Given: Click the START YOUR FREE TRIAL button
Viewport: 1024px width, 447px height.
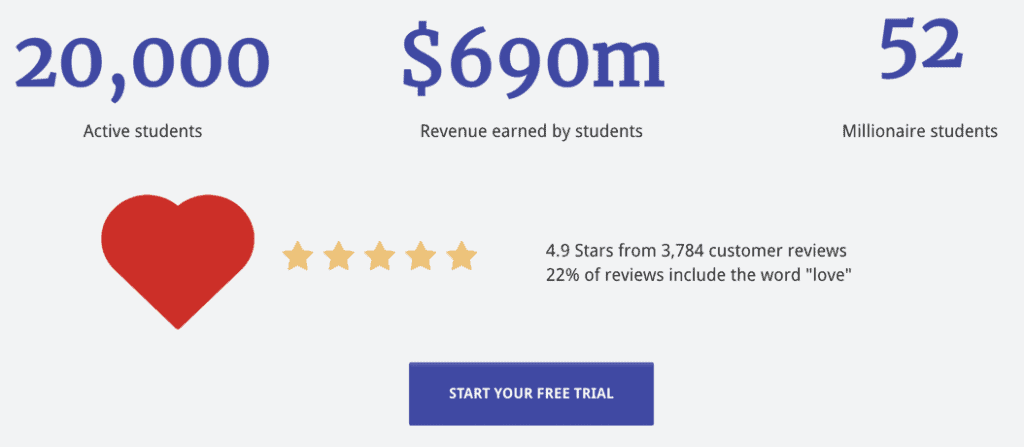Looking at the screenshot, I should coord(531,394).
